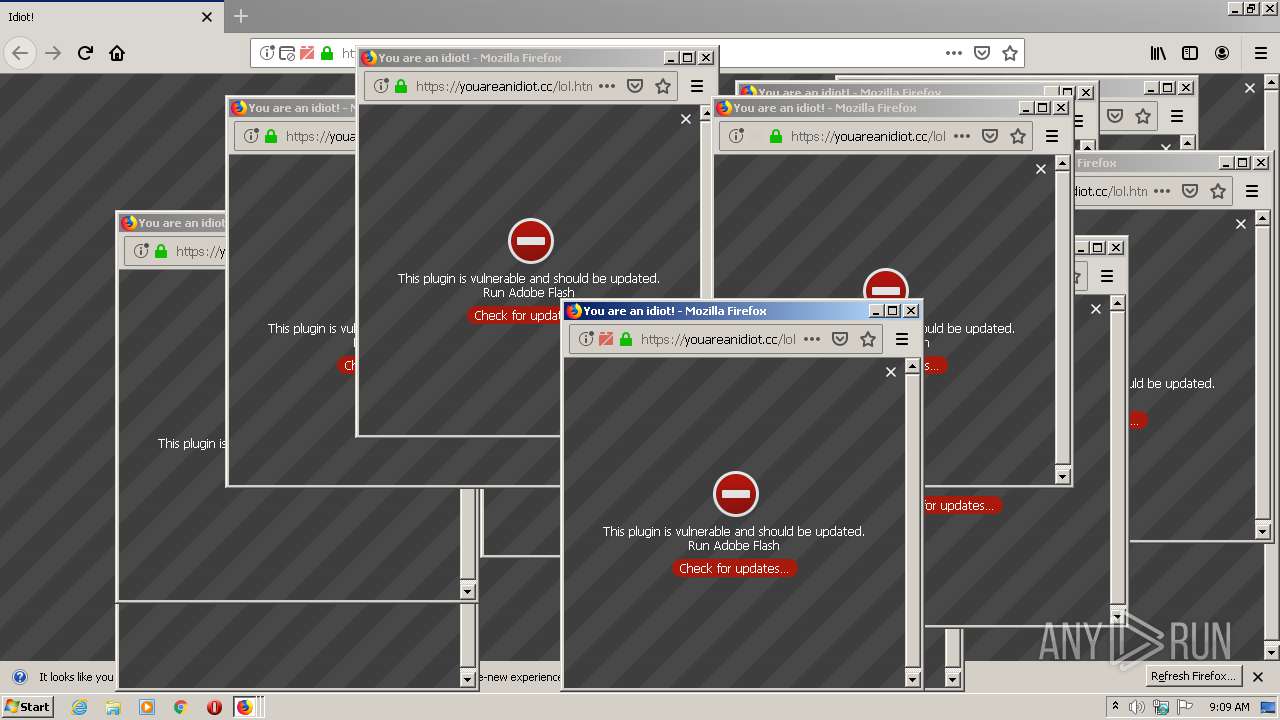Click the Refresh Firefox… button
Screen dimensions: 1280x720
1193,676
